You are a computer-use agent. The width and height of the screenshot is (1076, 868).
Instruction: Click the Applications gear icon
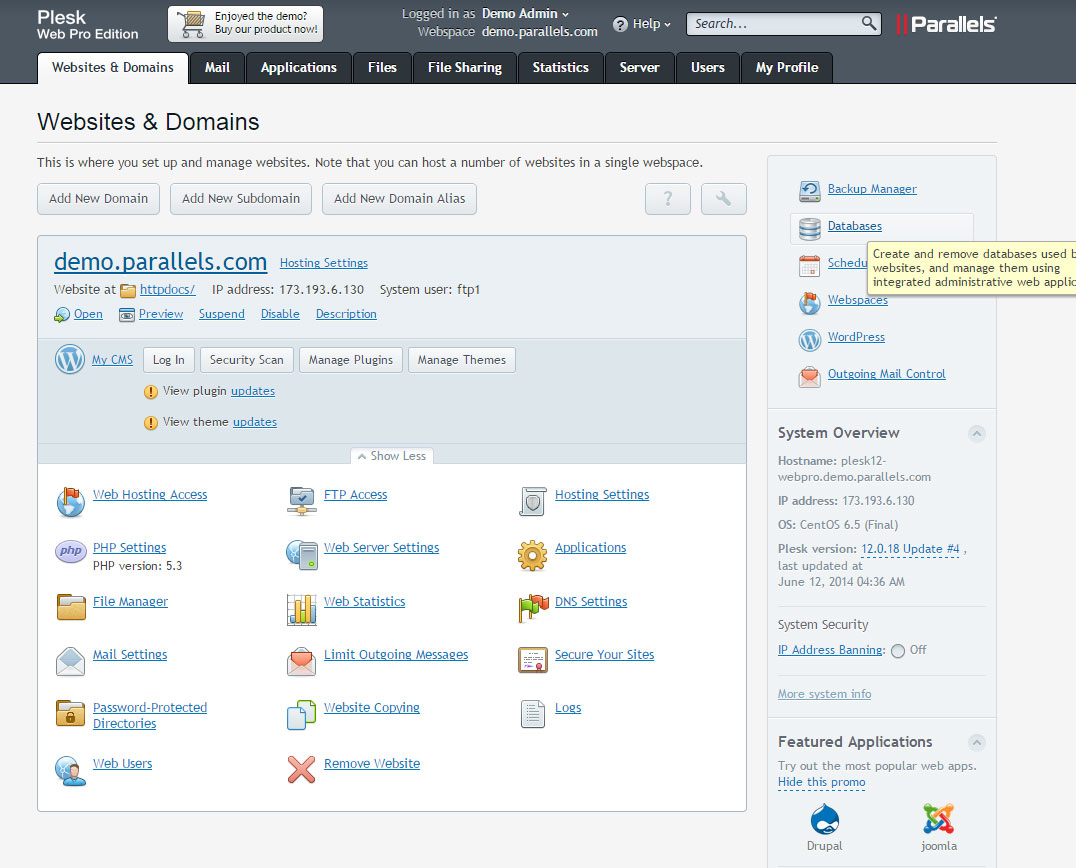click(533, 555)
